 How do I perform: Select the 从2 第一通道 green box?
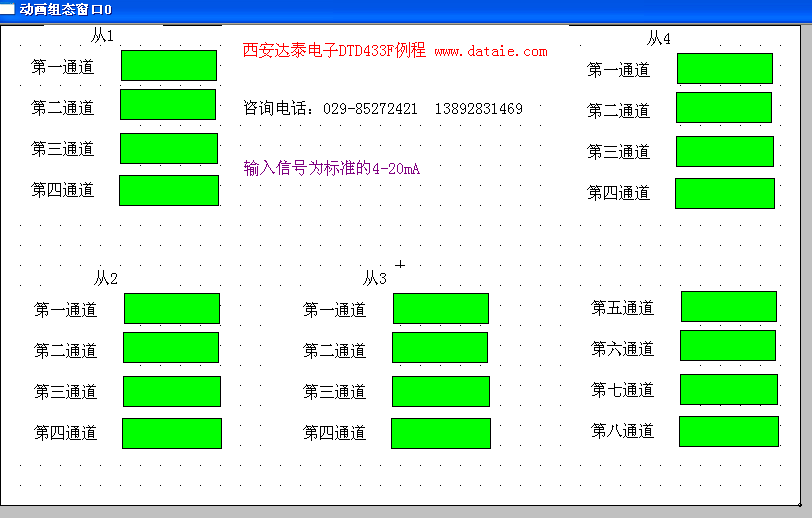(172, 309)
